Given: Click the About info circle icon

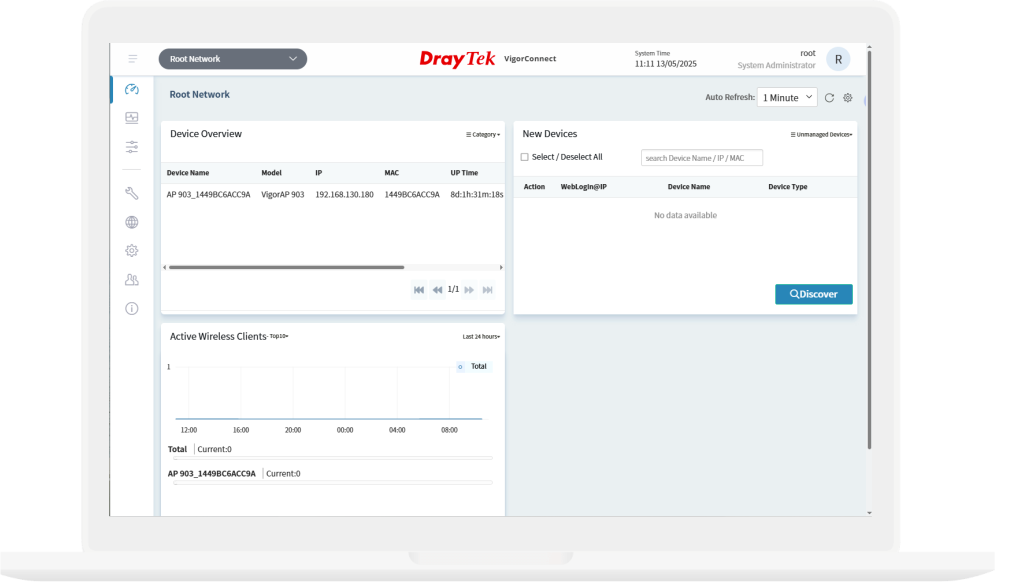Looking at the screenshot, I should [x=131, y=308].
